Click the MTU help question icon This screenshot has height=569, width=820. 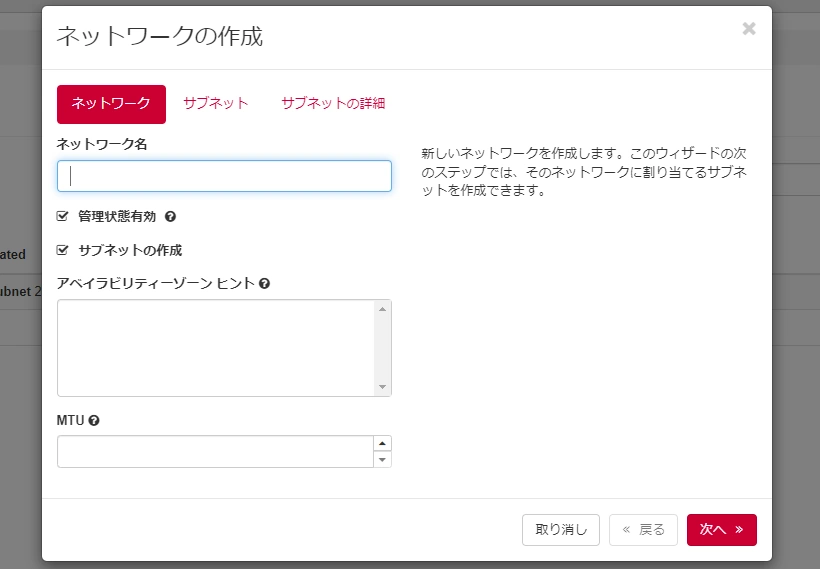(94, 421)
